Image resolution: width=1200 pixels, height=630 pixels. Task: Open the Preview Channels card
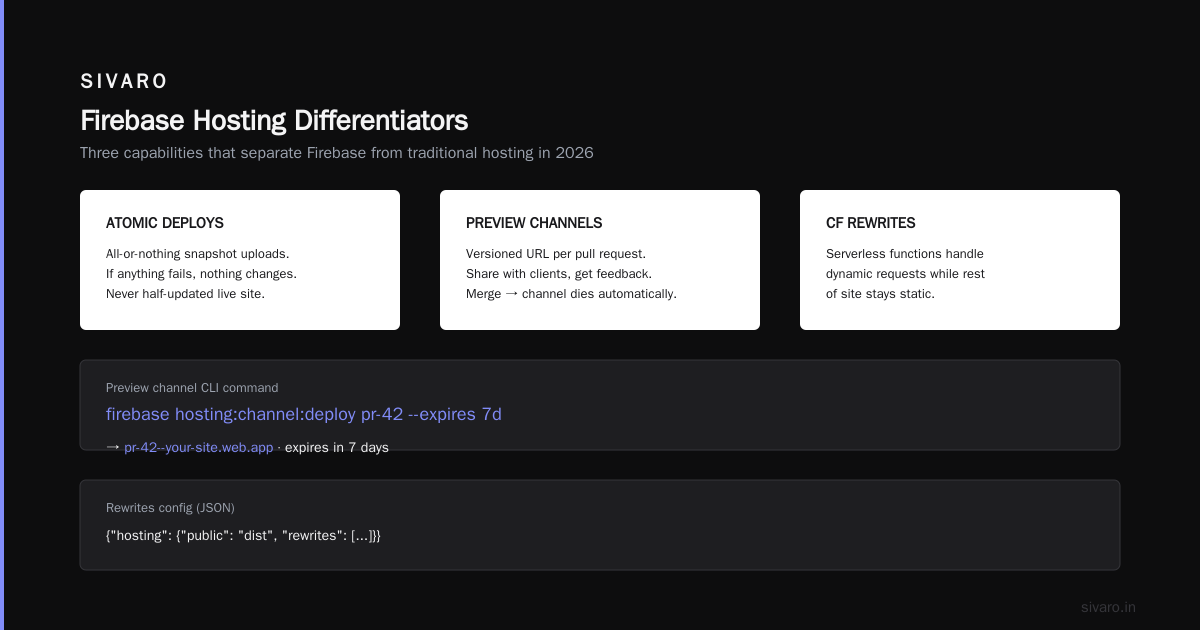(600, 260)
